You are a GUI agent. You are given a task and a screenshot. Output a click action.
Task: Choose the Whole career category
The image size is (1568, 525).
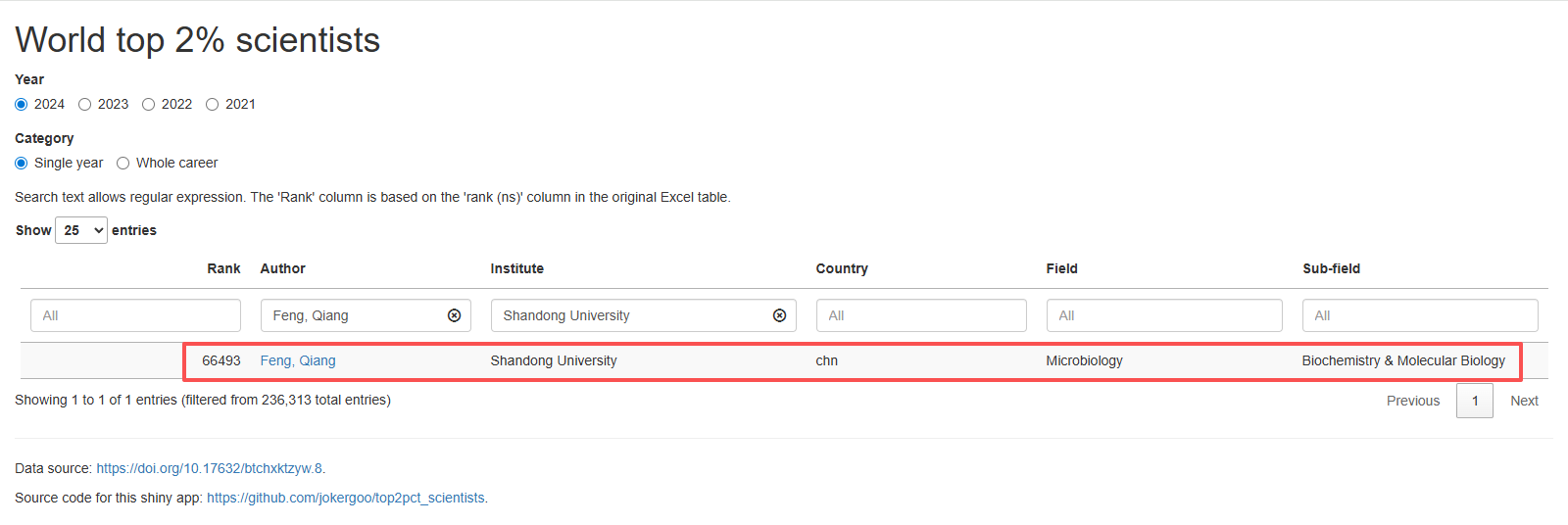click(123, 164)
